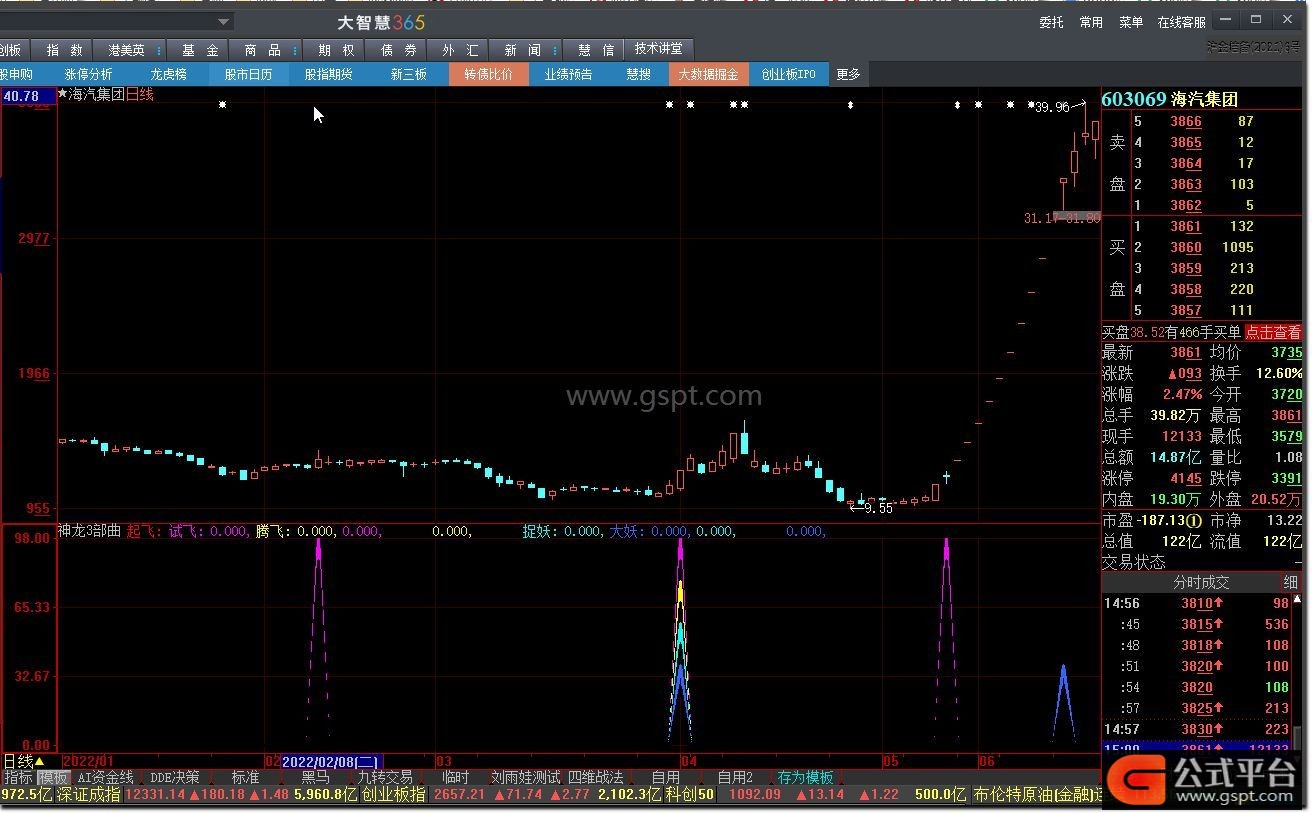Click the 慧搜 search button
This screenshot has height=813, width=1312.
639,74
